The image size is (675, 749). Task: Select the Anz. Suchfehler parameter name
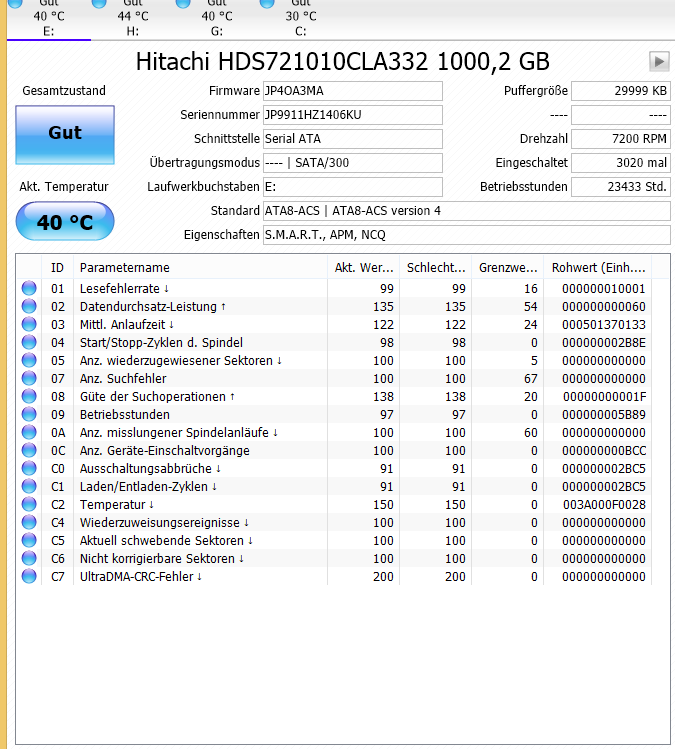coord(123,379)
